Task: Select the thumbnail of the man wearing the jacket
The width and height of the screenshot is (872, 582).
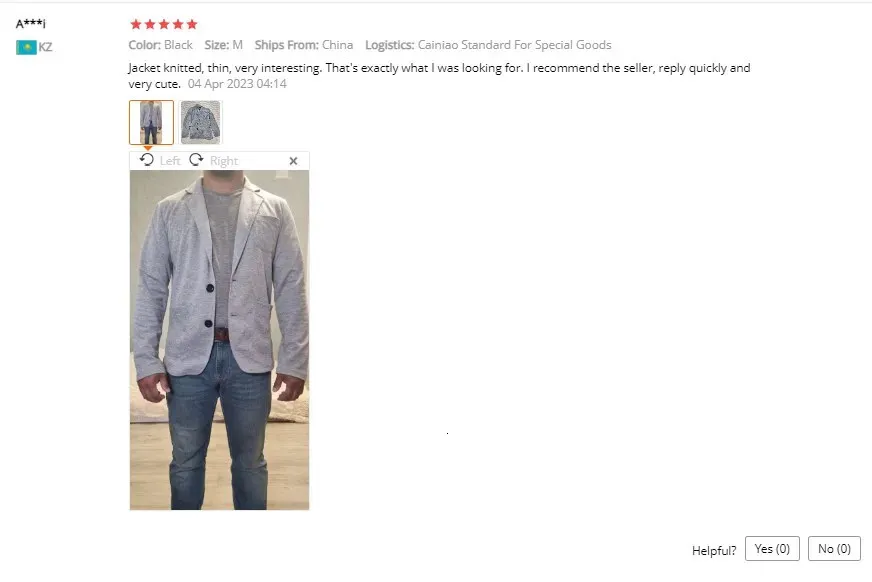Action: [151, 122]
